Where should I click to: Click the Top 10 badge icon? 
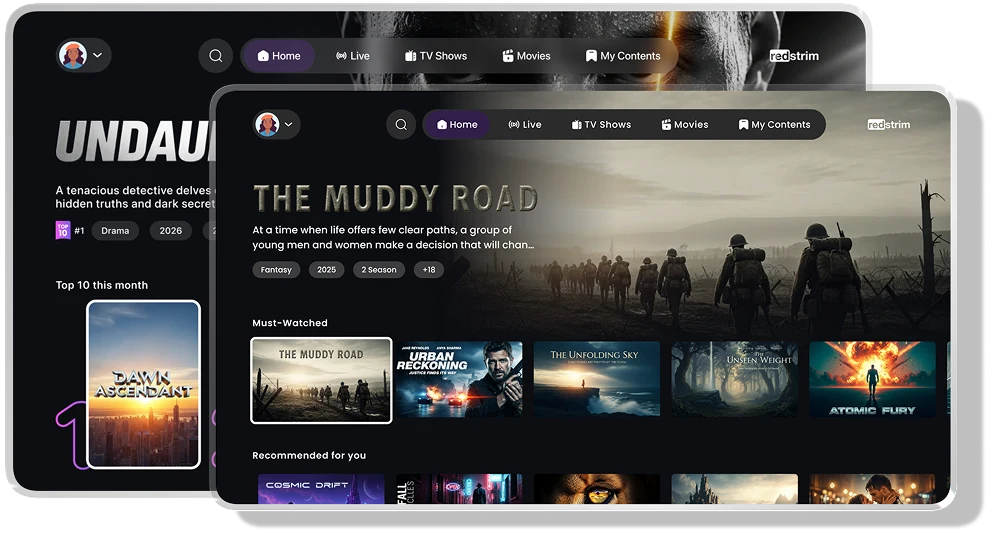click(x=63, y=230)
